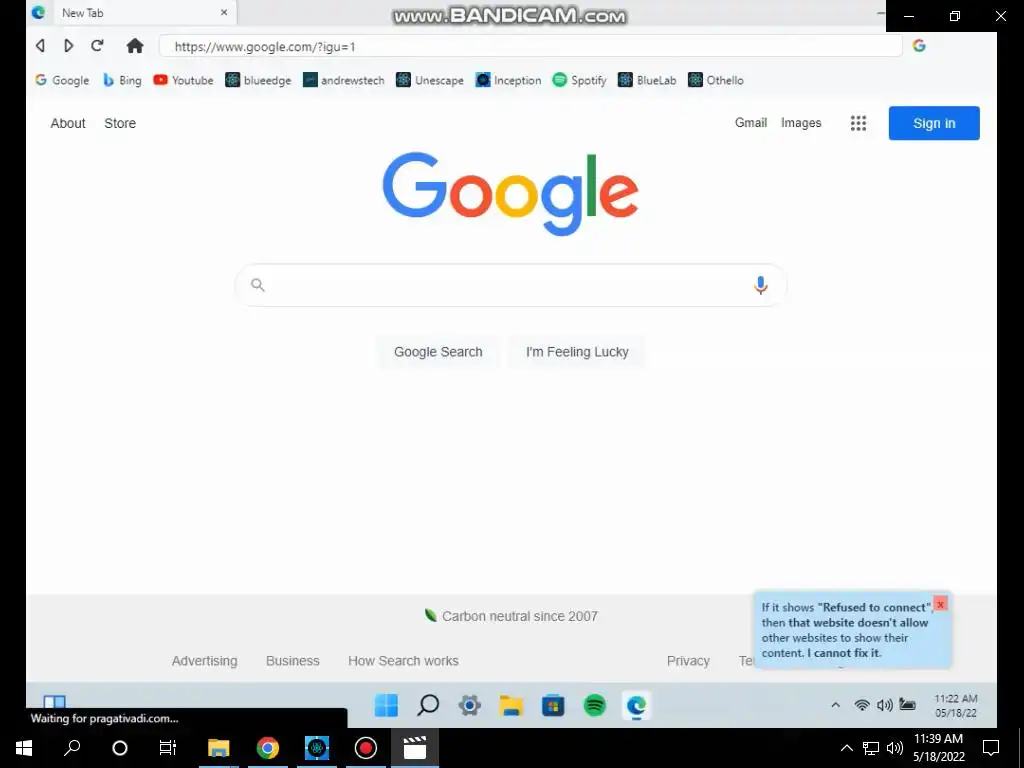The image size is (1024, 768).
Task: Open the Windows 10 Start menu
Action: (24, 748)
